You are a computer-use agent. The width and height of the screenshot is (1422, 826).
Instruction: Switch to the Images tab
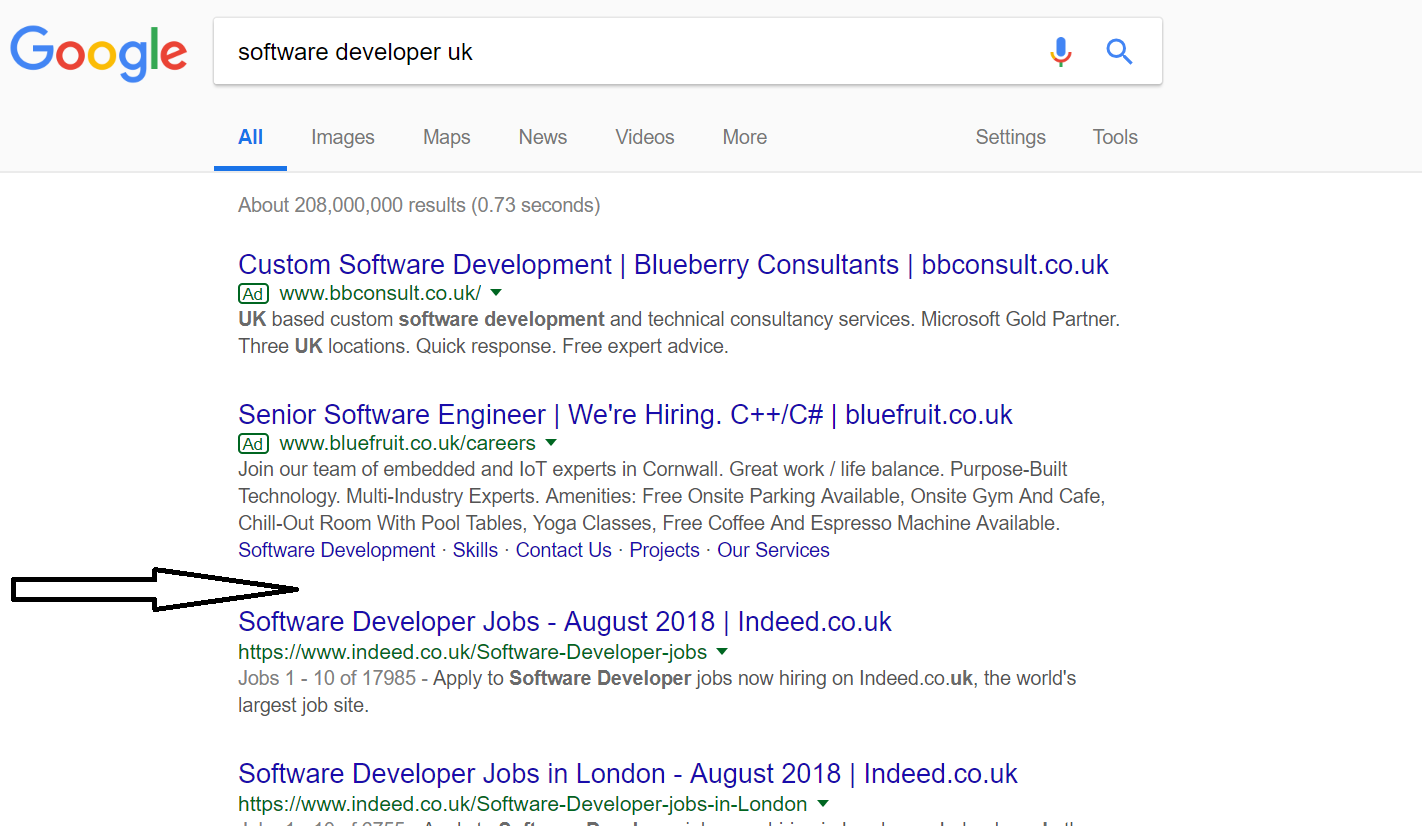tap(343, 137)
